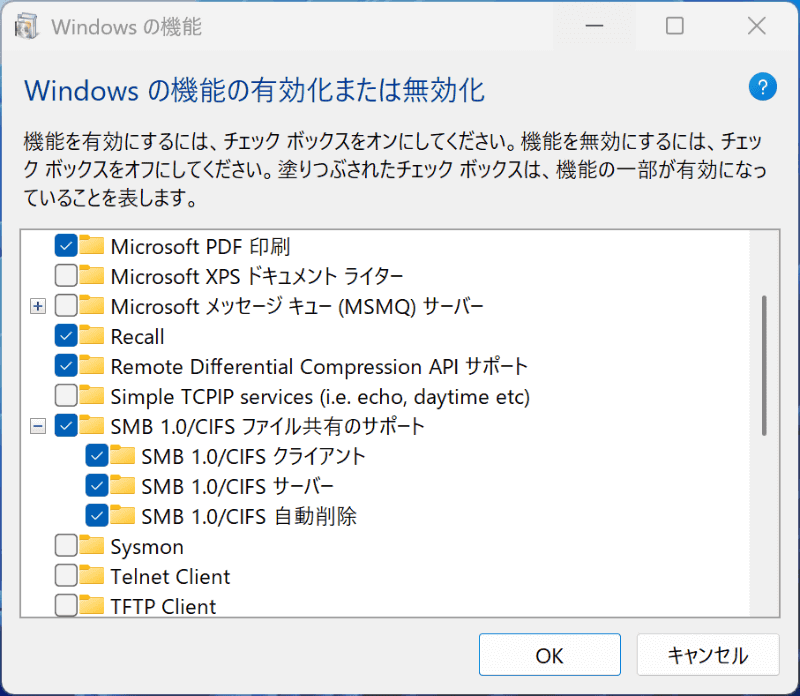Disable SMB 1.0/CIFS サーバー checkbox

[x=98, y=486]
